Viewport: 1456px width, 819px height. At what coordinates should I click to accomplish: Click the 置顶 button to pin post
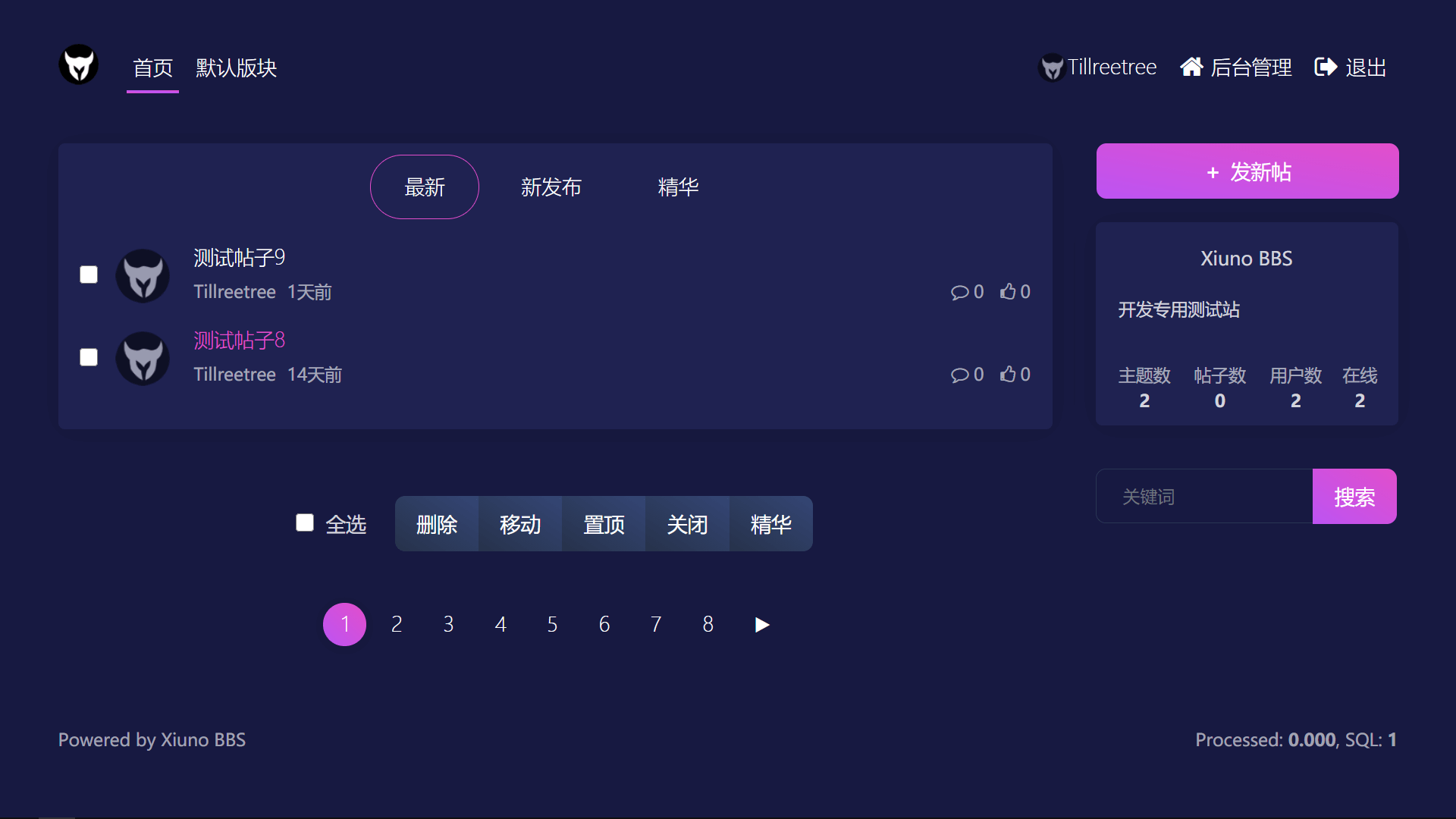(604, 522)
